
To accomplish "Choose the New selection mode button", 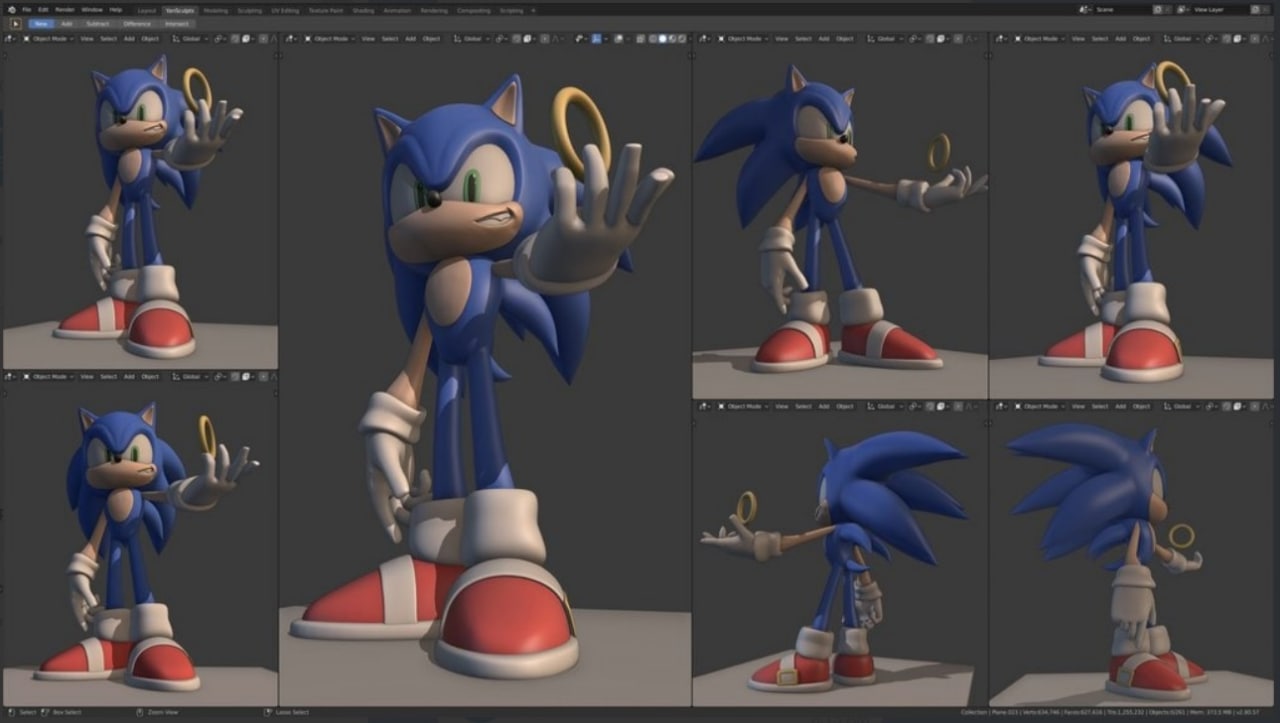I will pos(41,23).
